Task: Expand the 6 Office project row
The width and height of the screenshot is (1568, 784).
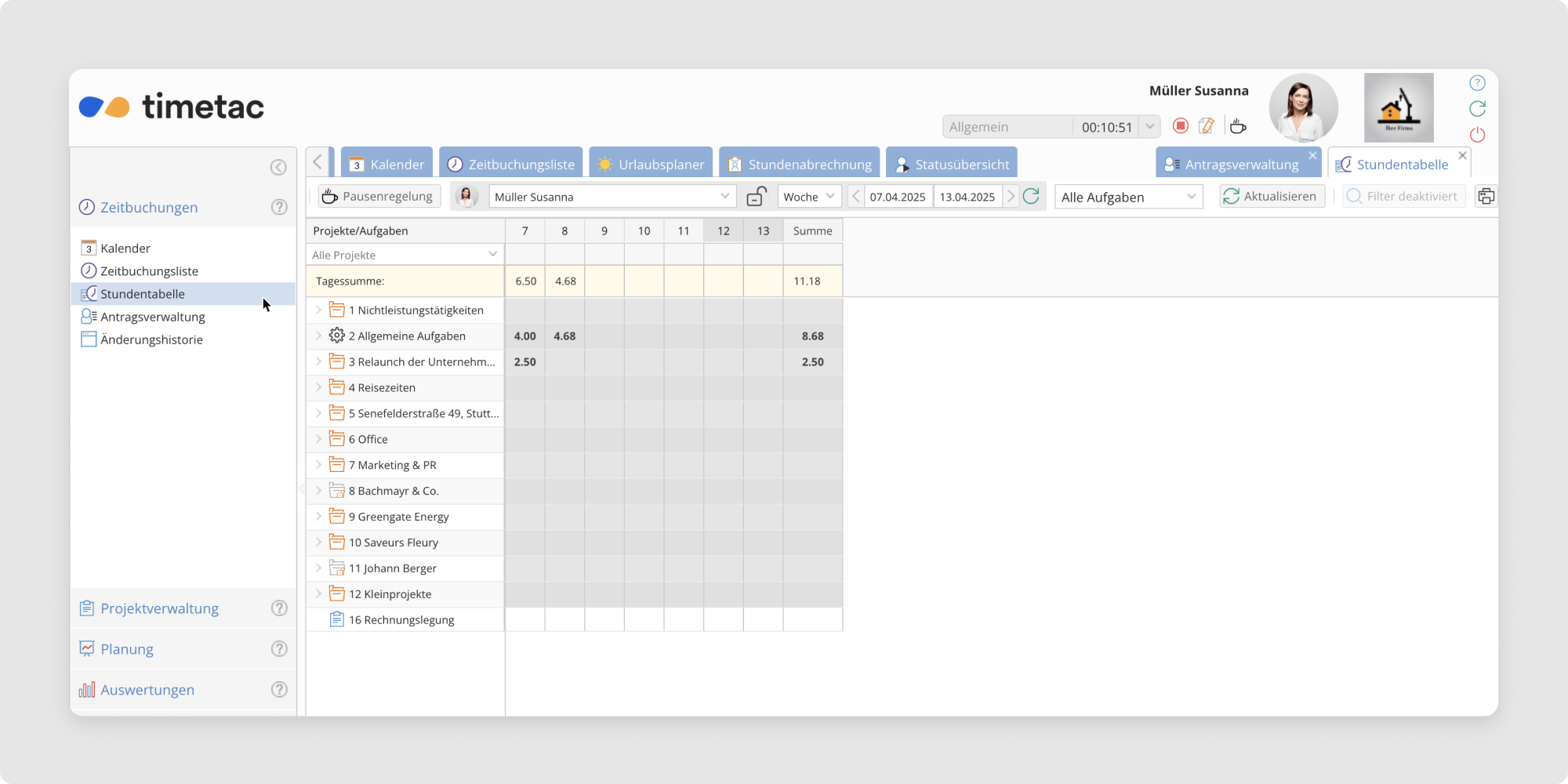Action: point(318,439)
